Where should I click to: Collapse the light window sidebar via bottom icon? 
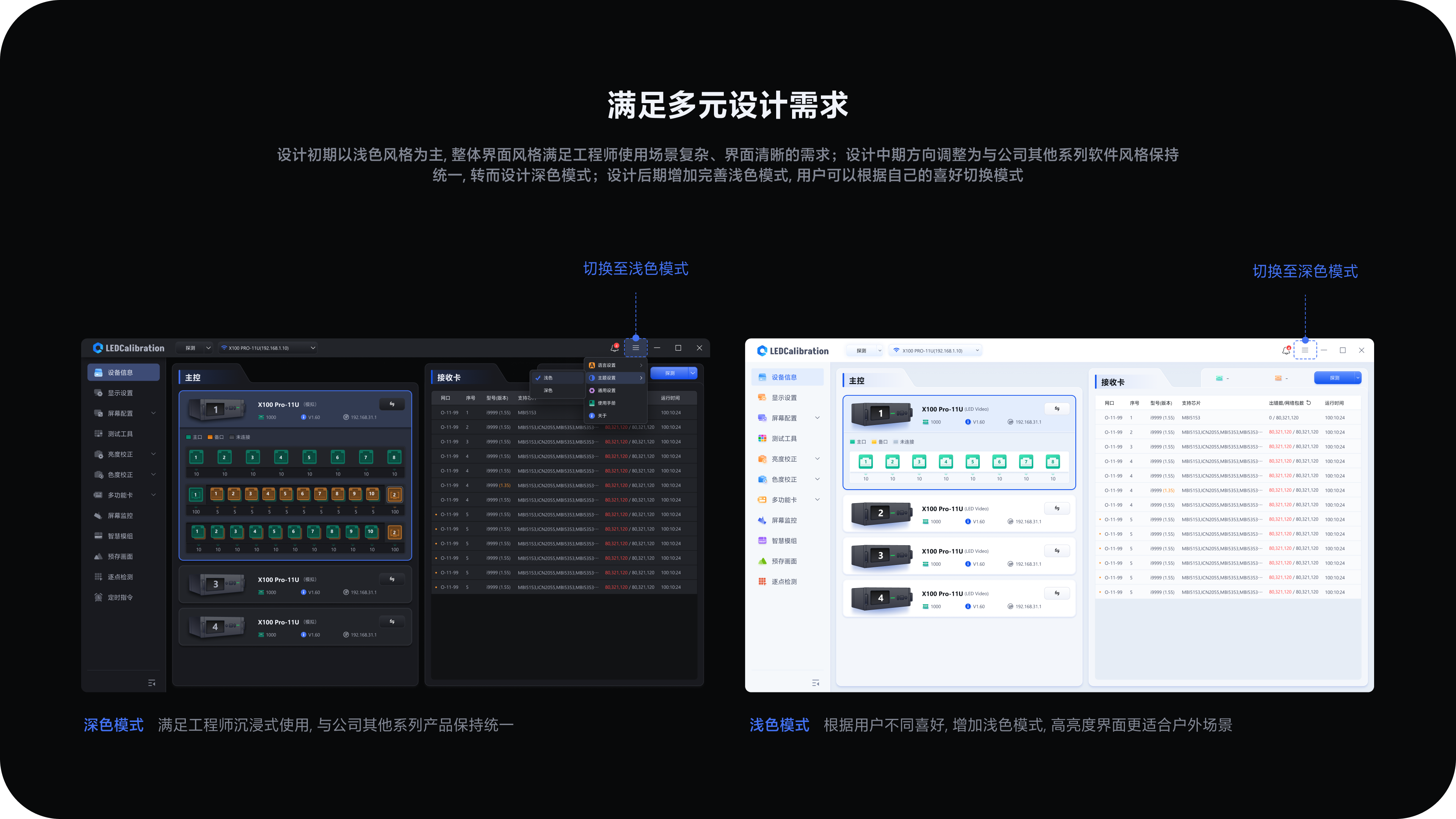(815, 683)
